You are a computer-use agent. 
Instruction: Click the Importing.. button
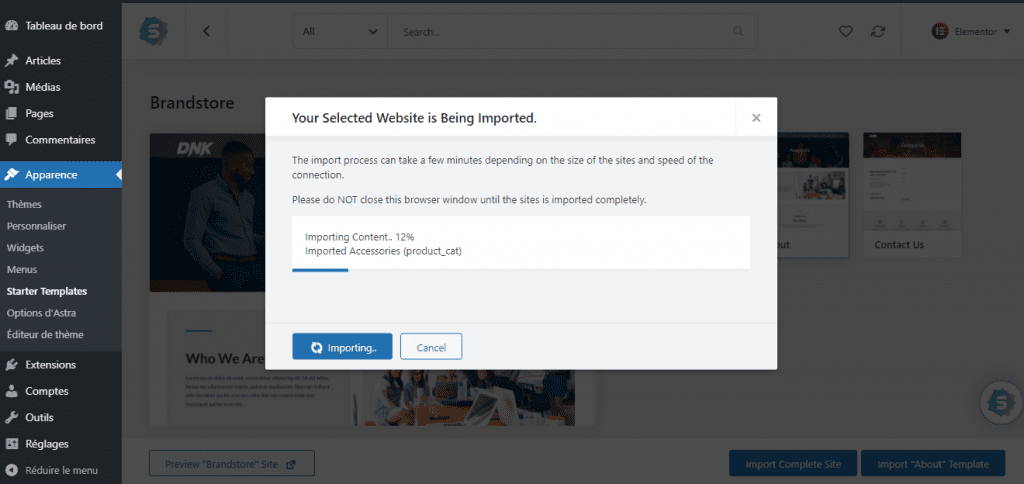click(342, 347)
